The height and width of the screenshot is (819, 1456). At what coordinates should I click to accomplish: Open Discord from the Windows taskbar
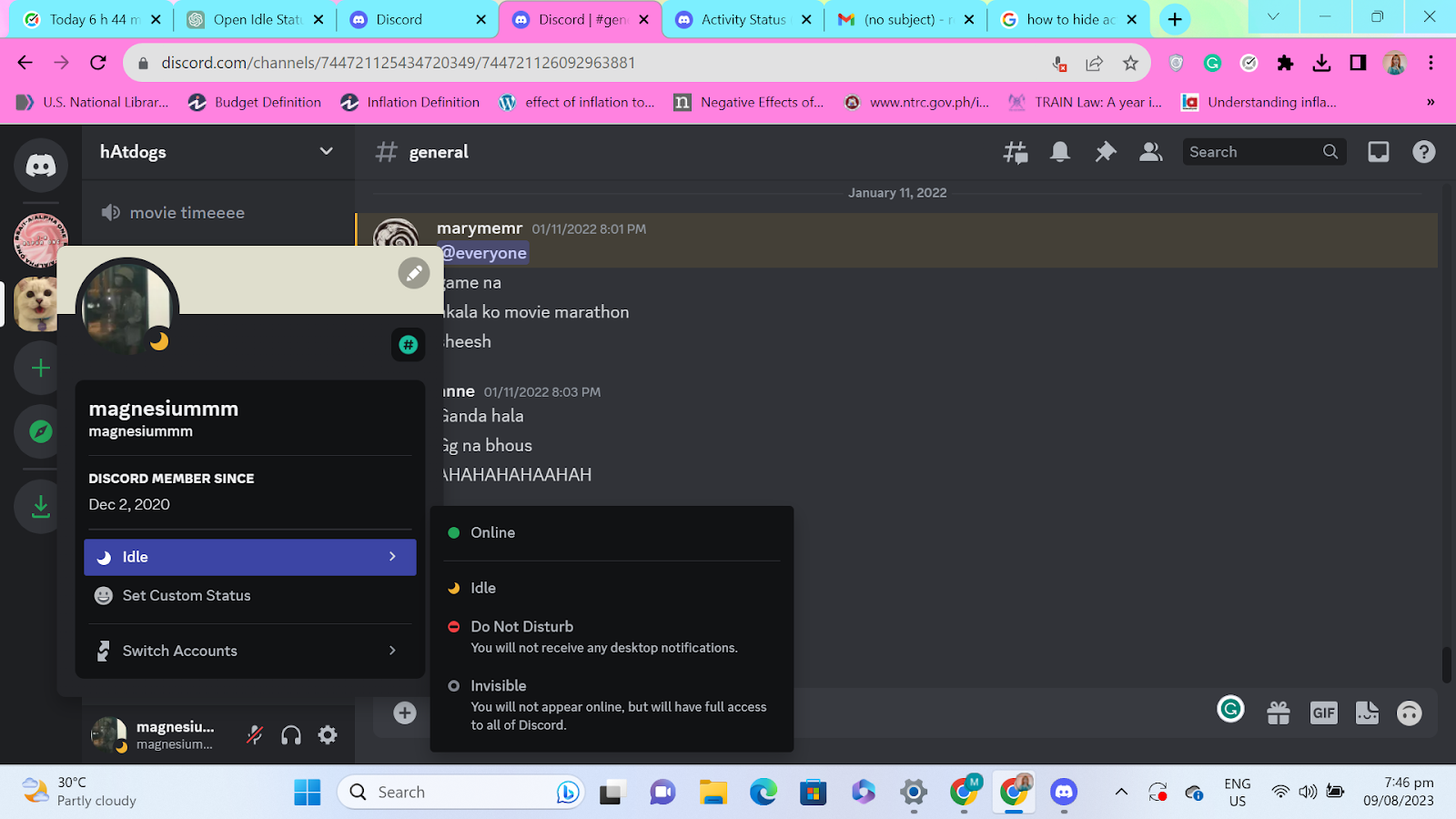(1064, 792)
